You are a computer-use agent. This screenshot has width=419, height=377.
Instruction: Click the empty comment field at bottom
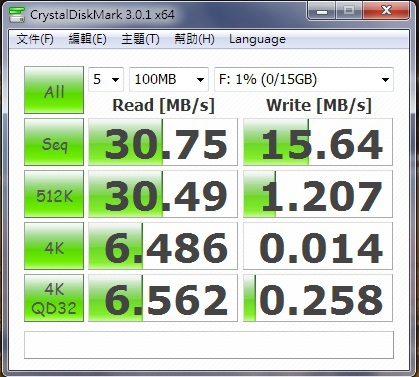(209, 345)
